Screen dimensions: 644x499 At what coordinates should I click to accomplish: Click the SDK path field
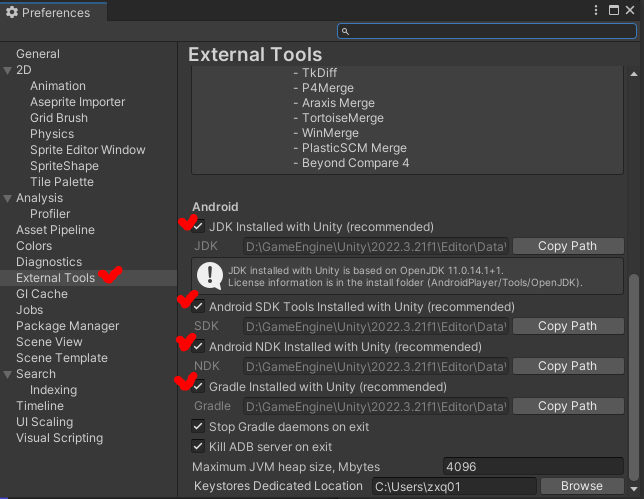click(376, 327)
